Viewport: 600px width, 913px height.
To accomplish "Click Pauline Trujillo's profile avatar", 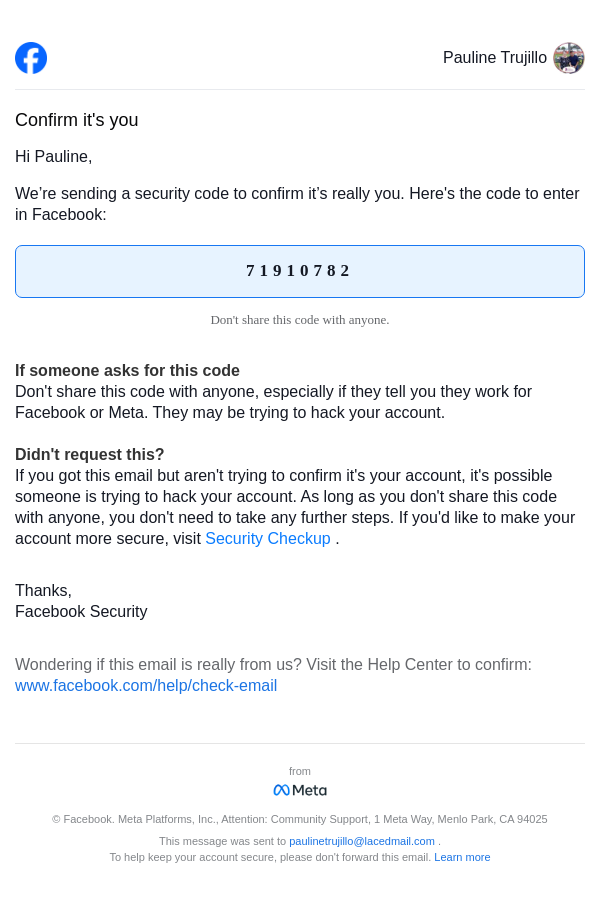I will tap(569, 58).
